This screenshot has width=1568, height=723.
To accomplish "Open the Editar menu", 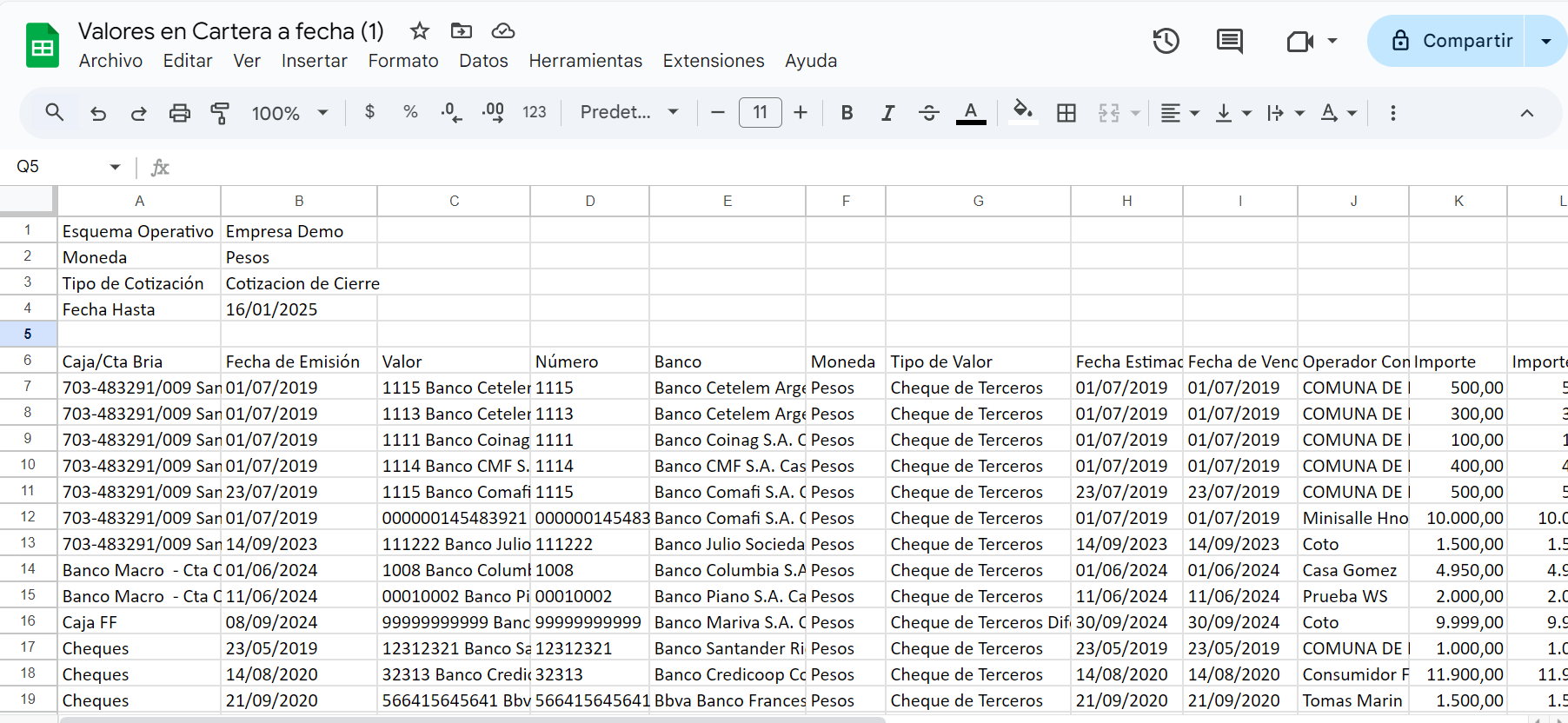I will [188, 61].
